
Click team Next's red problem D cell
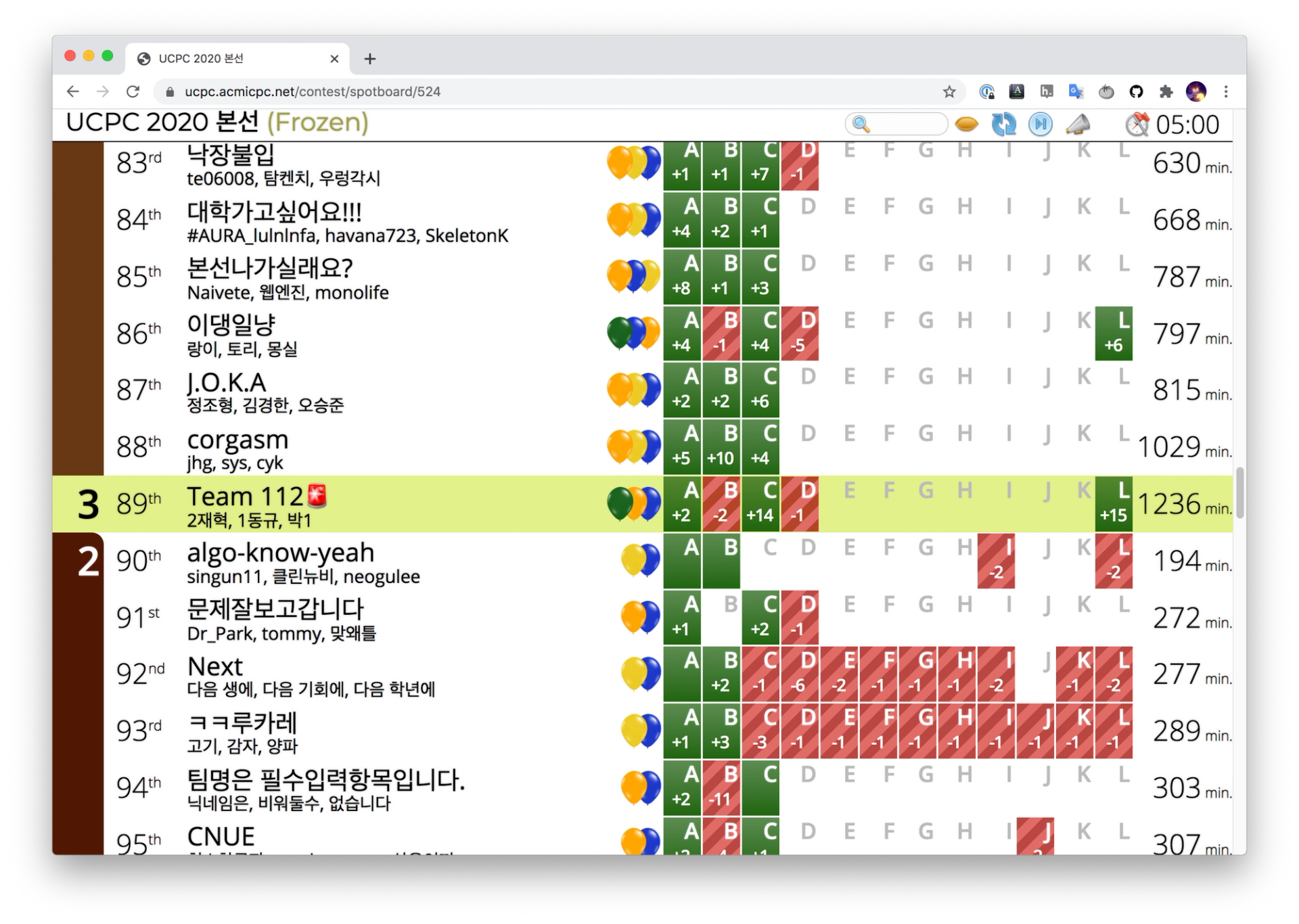tap(800, 674)
